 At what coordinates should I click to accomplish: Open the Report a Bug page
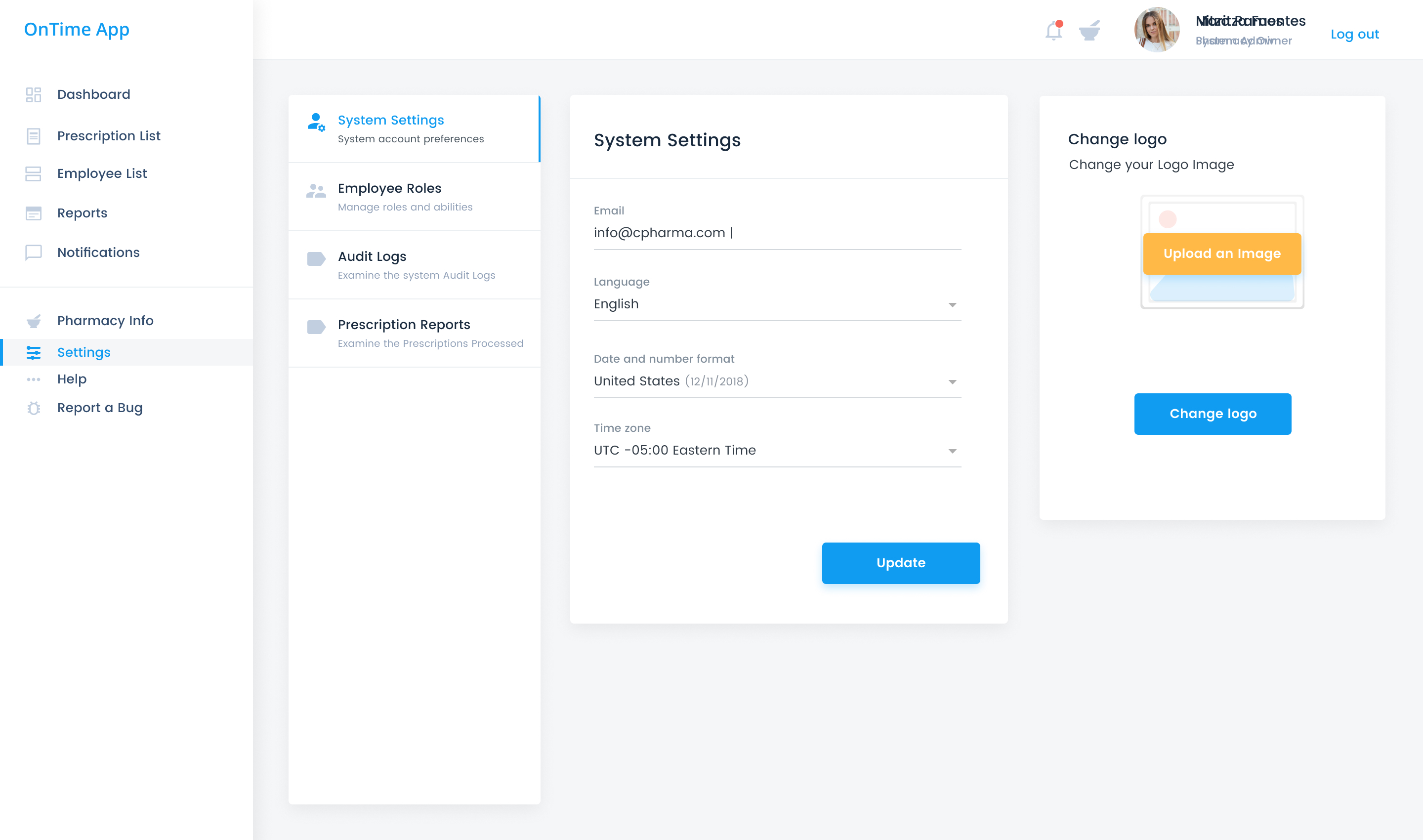click(100, 408)
